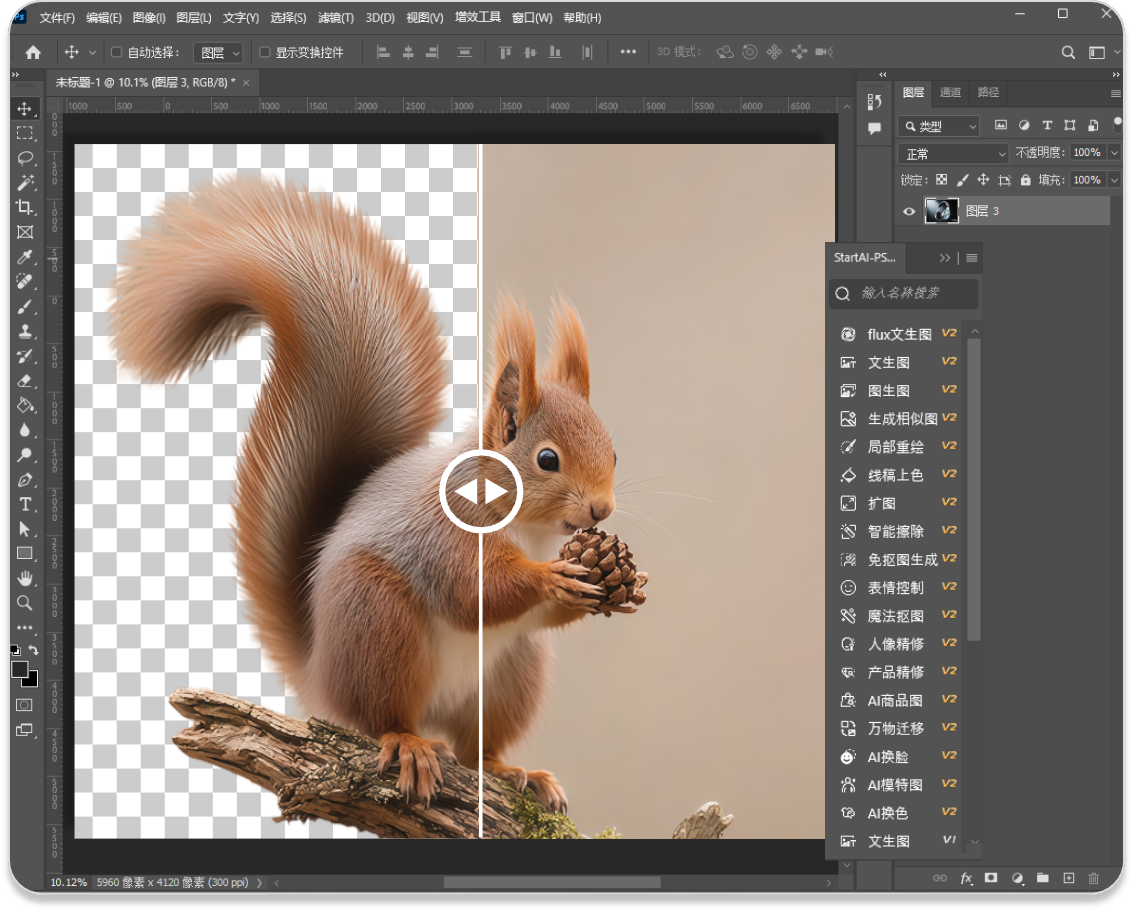Viewport: 1133px width, 910px height.
Task: Enable the 显示变换控件 checkbox
Action: pyautogui.click(x=265, y=52)
